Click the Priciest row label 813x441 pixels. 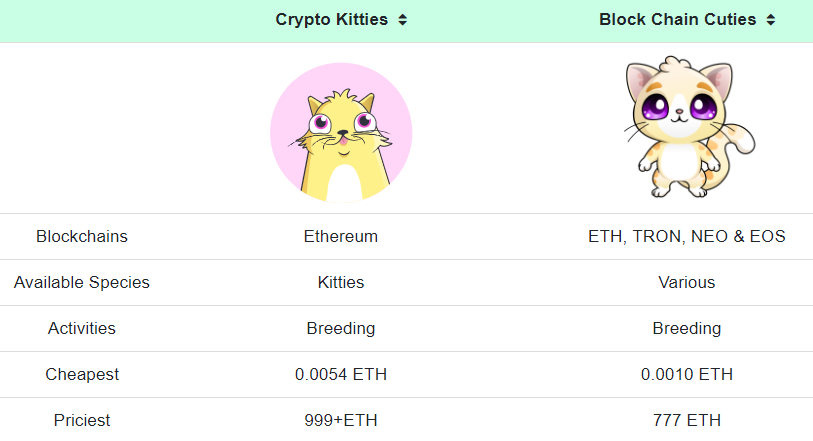(x=82, y=420)
